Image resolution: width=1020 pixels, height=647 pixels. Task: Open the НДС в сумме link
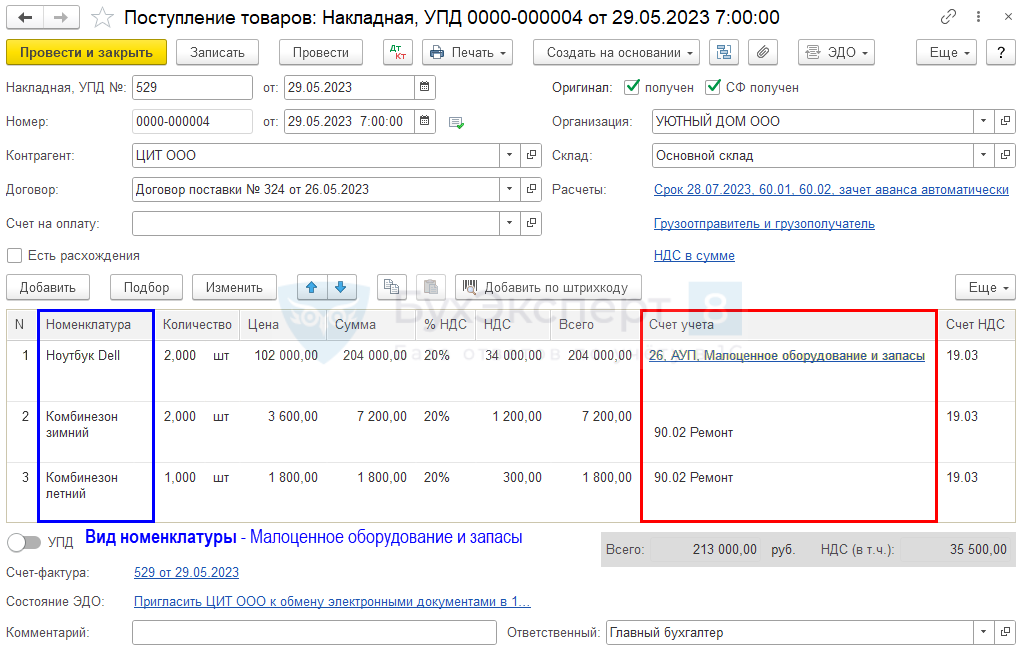coord(694,255)
